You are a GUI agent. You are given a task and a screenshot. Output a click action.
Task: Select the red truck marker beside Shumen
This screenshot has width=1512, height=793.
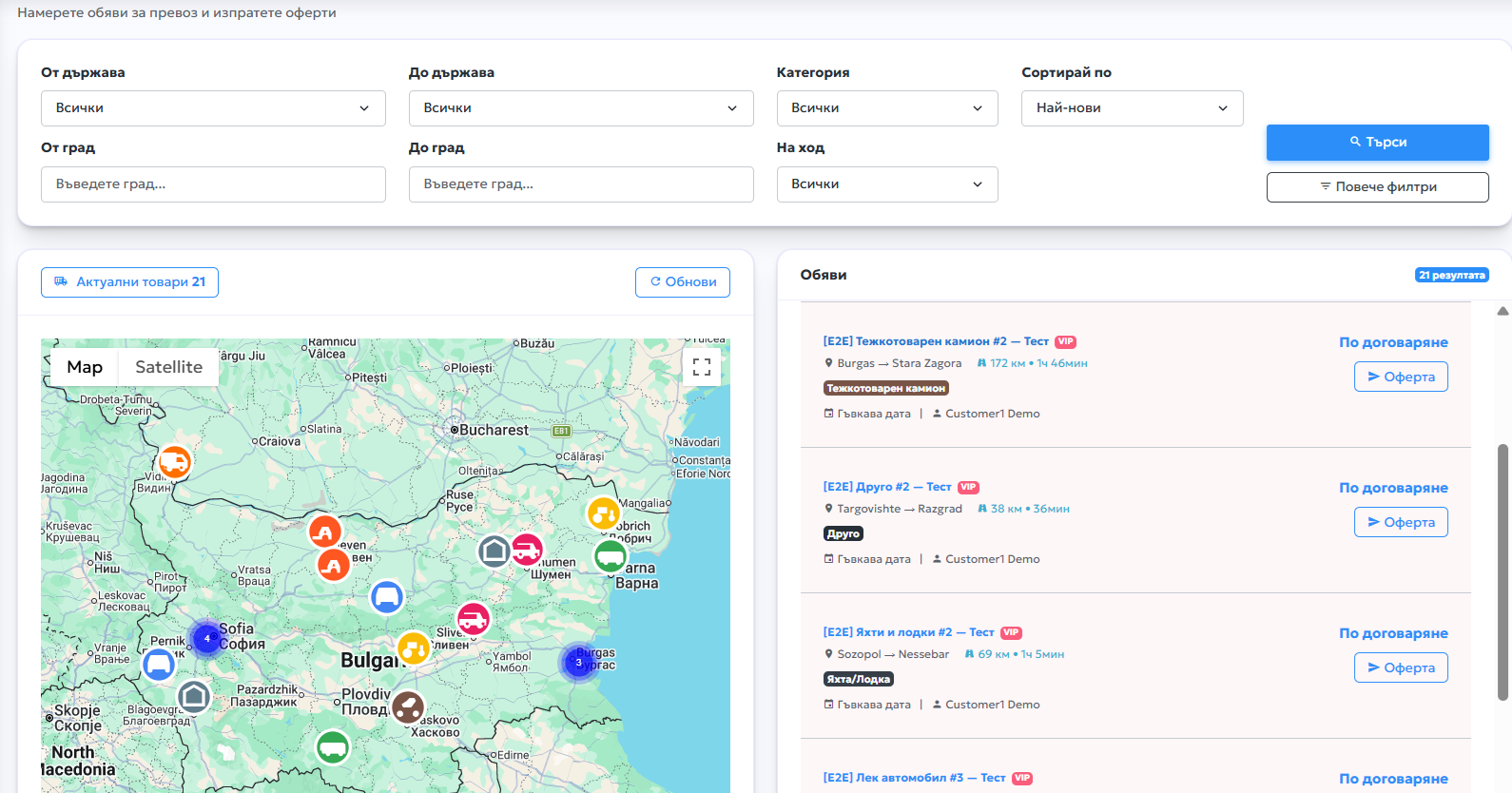(527, 549)
